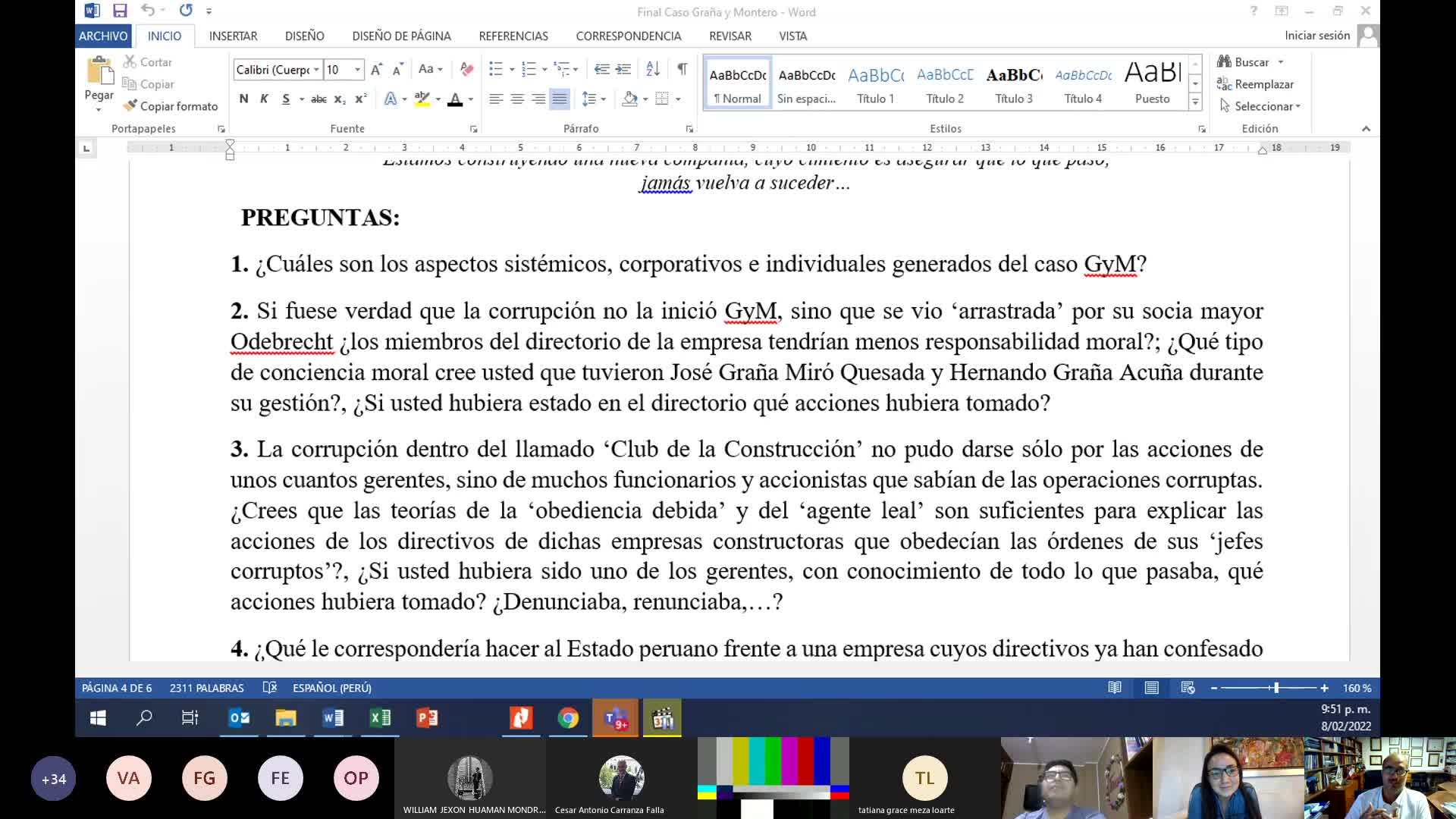Decrease font size with the shrink font icon
Viewport: 1456px width, 819px height.
point(398,69)
